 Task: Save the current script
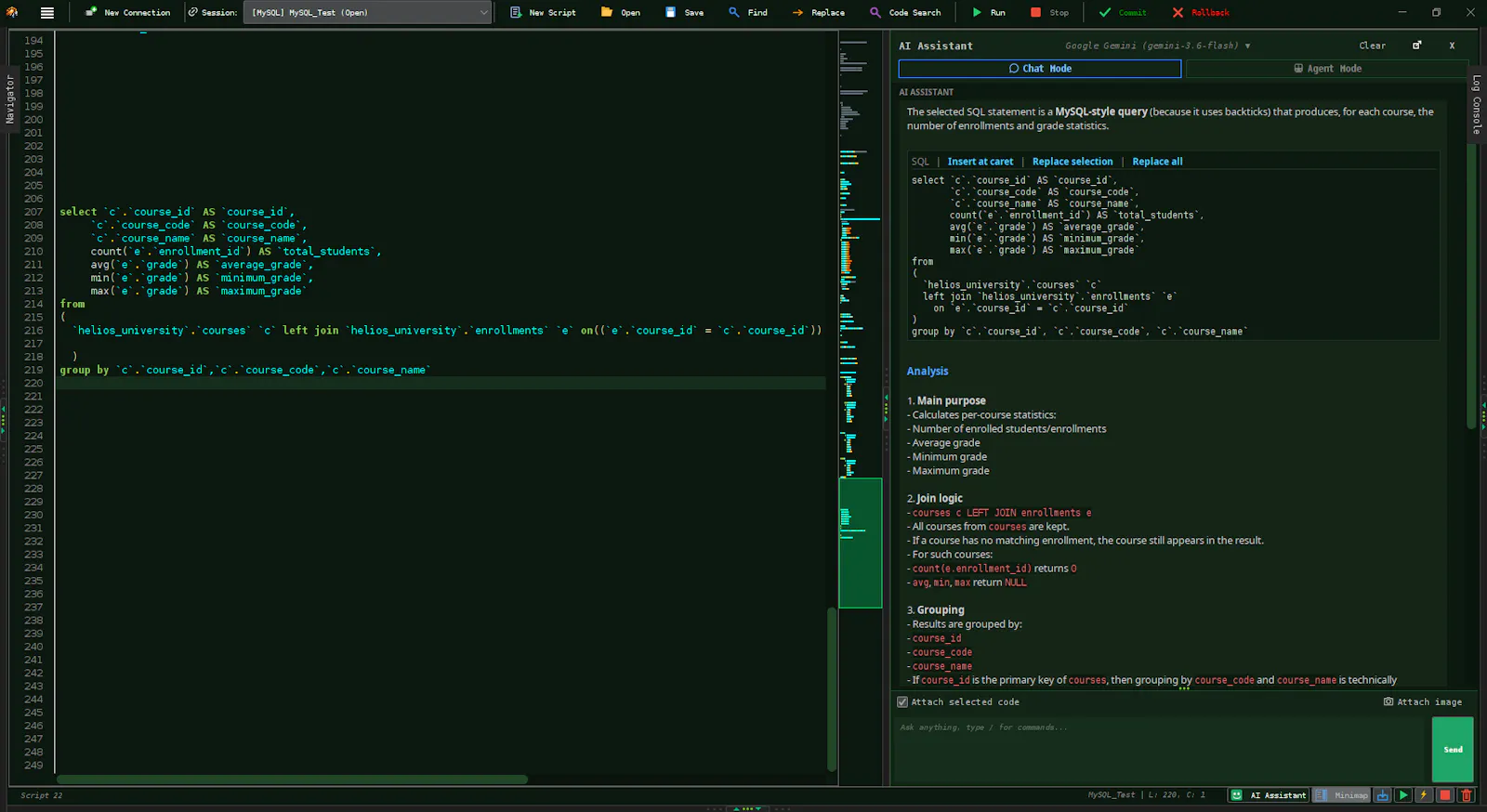tap(685, 13)
